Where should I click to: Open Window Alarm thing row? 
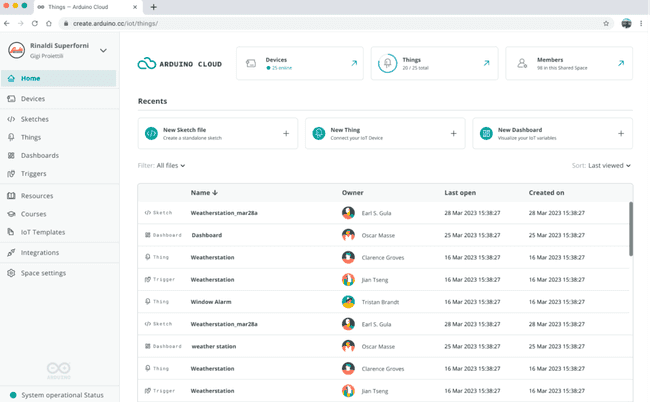click(212, 302)
